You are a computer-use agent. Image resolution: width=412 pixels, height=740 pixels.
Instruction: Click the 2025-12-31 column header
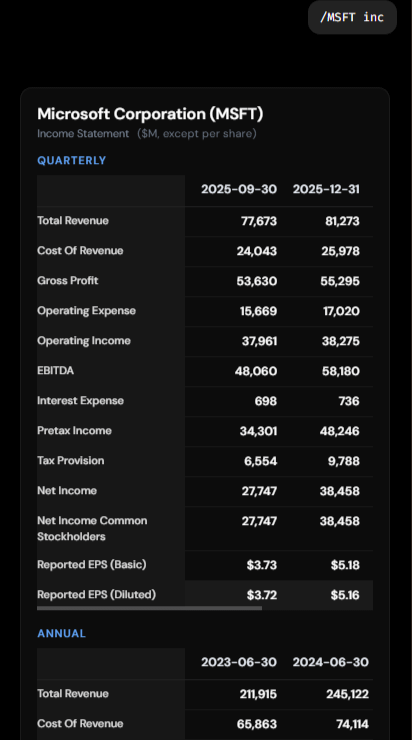[326, 189]
